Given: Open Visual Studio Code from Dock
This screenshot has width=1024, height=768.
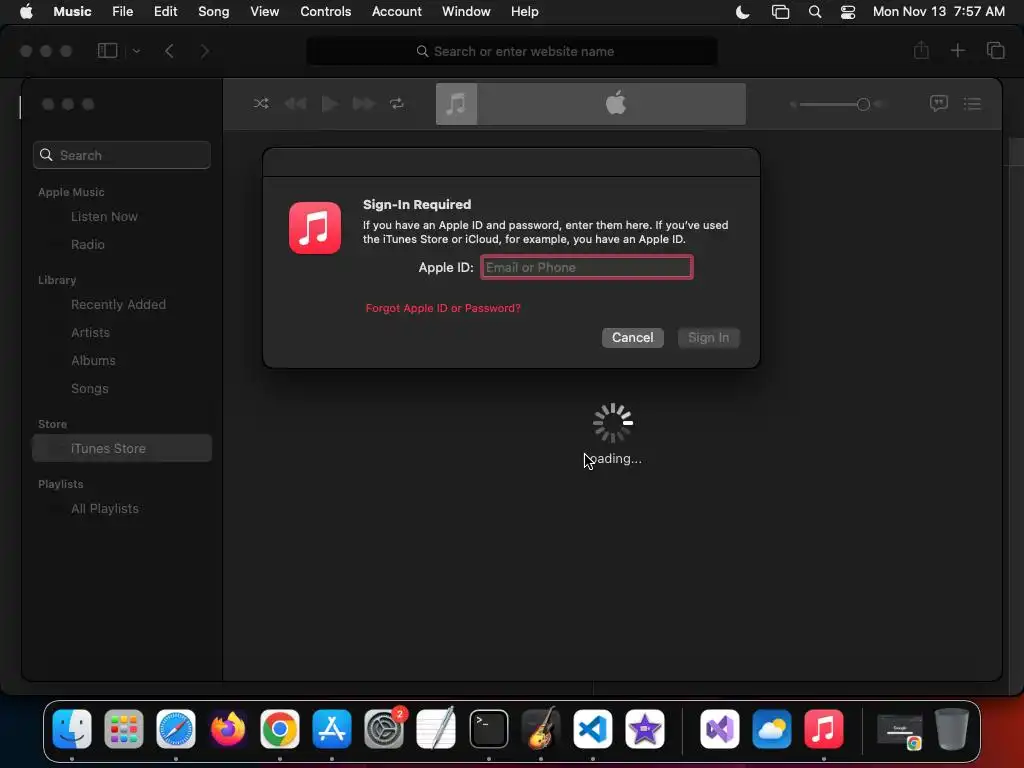Looking at the screenshot, I should click(593, 729).
